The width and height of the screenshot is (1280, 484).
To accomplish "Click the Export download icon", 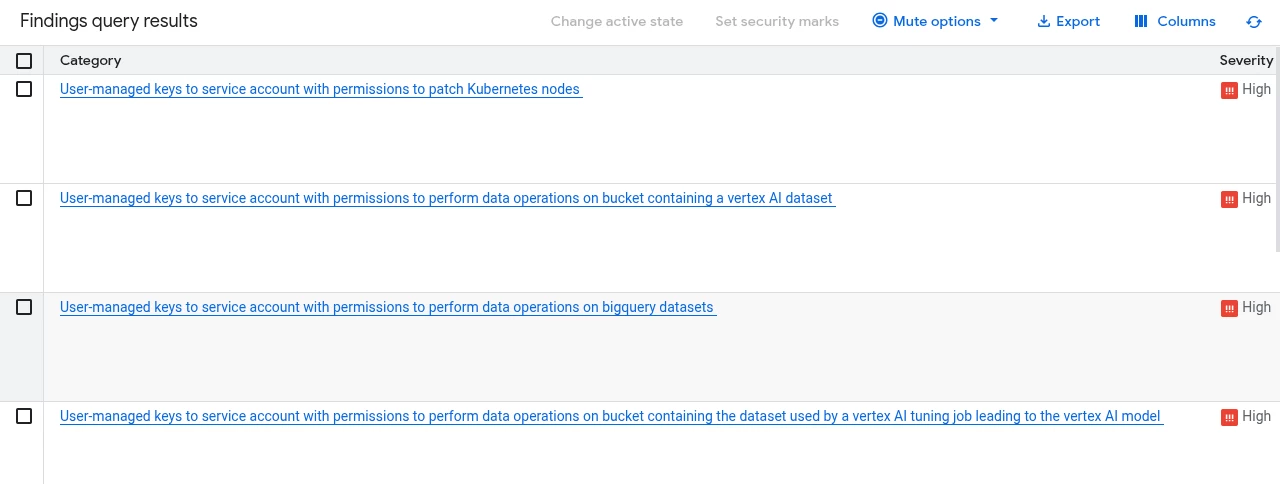I will (x=1044, y=22).
